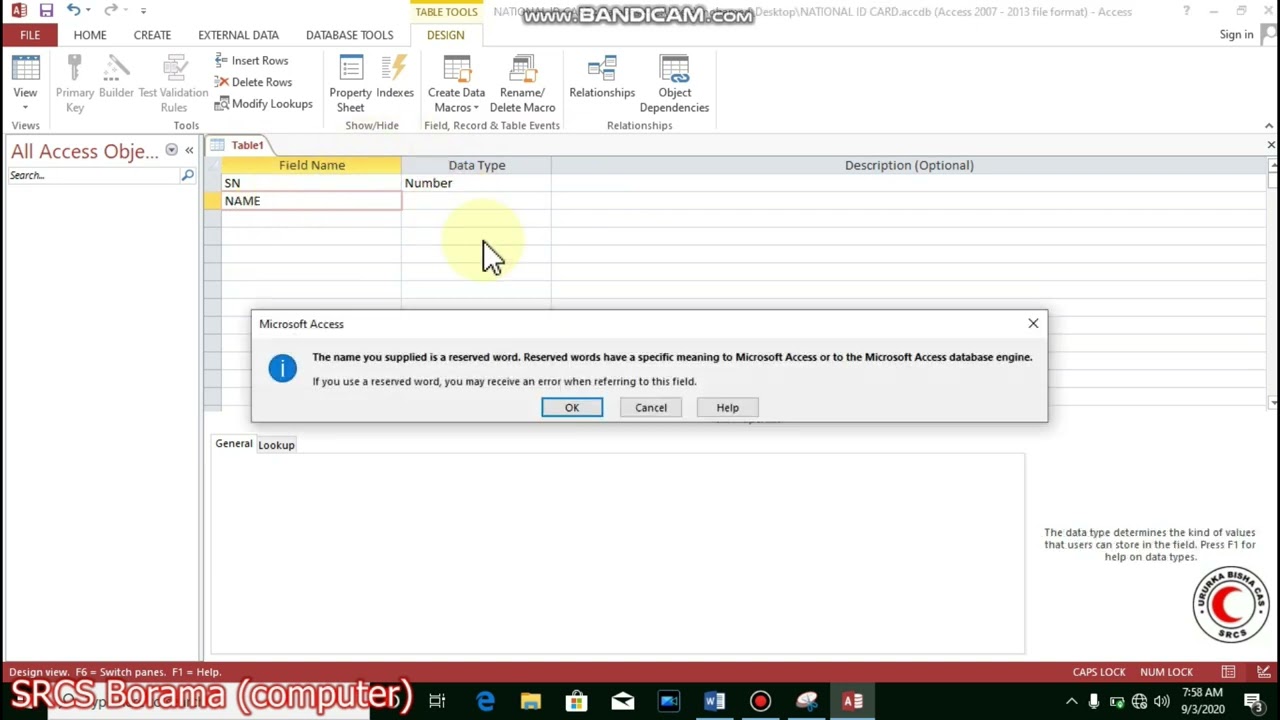Click the clock showing 7:58 AM
This screenshot has width=1280, height=720.
point(1202,692)
